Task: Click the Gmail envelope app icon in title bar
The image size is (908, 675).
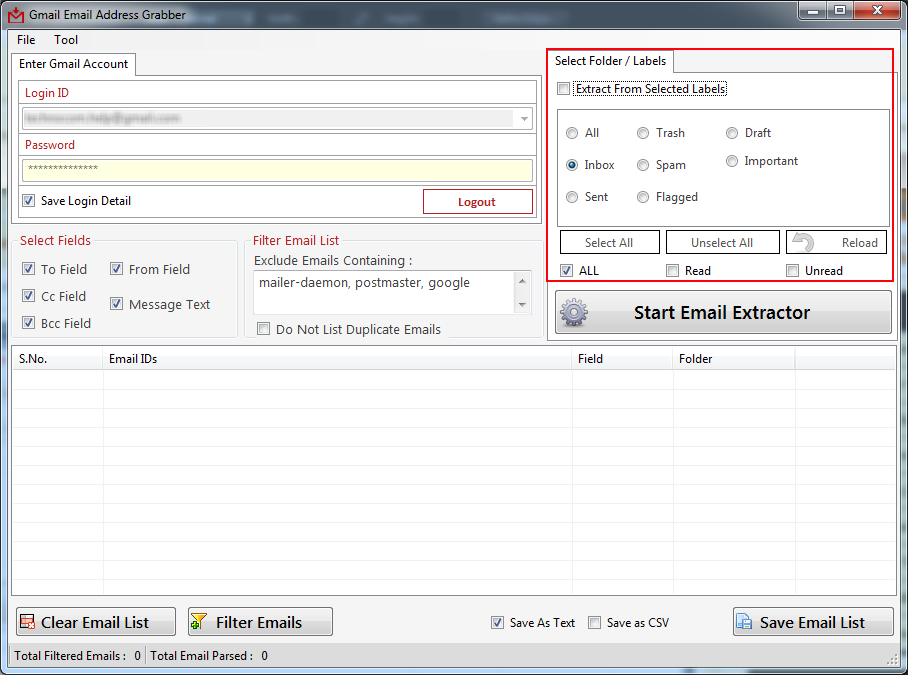Action: tap(16, 14)
